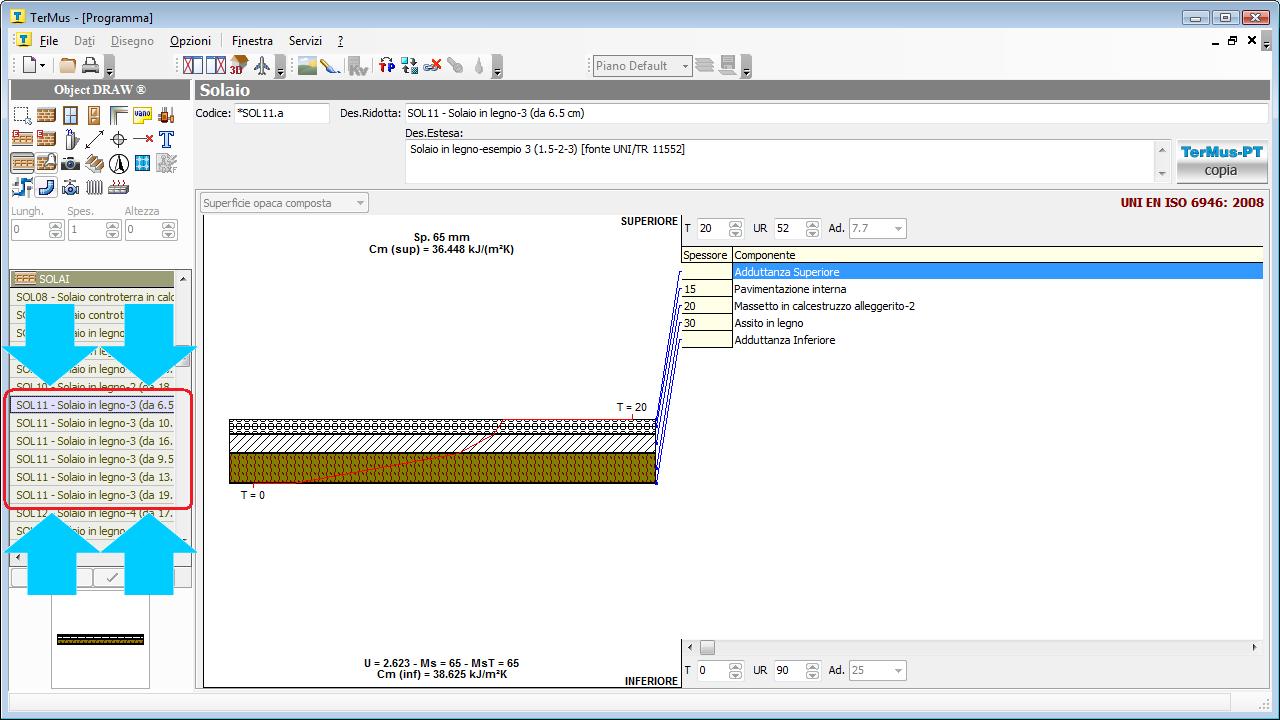Increase the superior T temperature stepper
This screenshot has width=1280, height=720.
click(736, 224)
